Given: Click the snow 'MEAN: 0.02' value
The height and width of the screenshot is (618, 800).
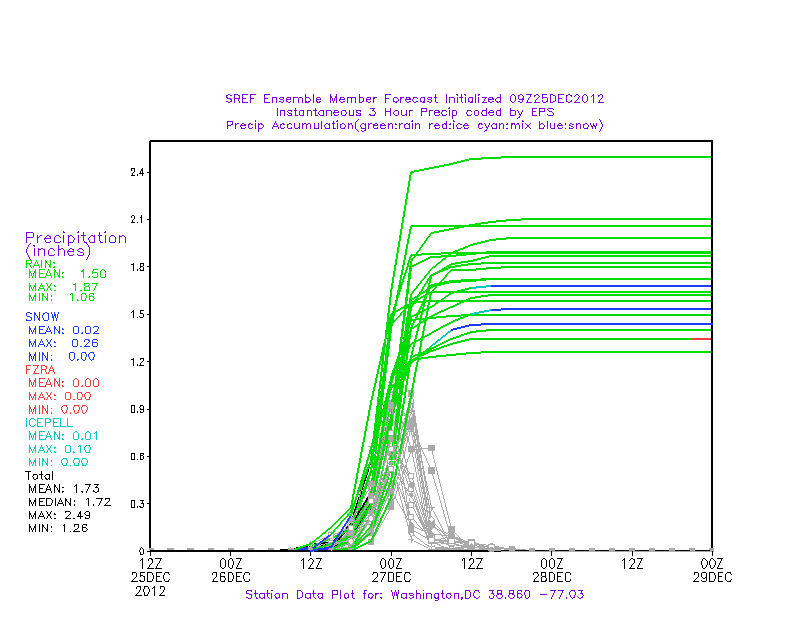Looking at the screenshot, I should click(64, 330).
